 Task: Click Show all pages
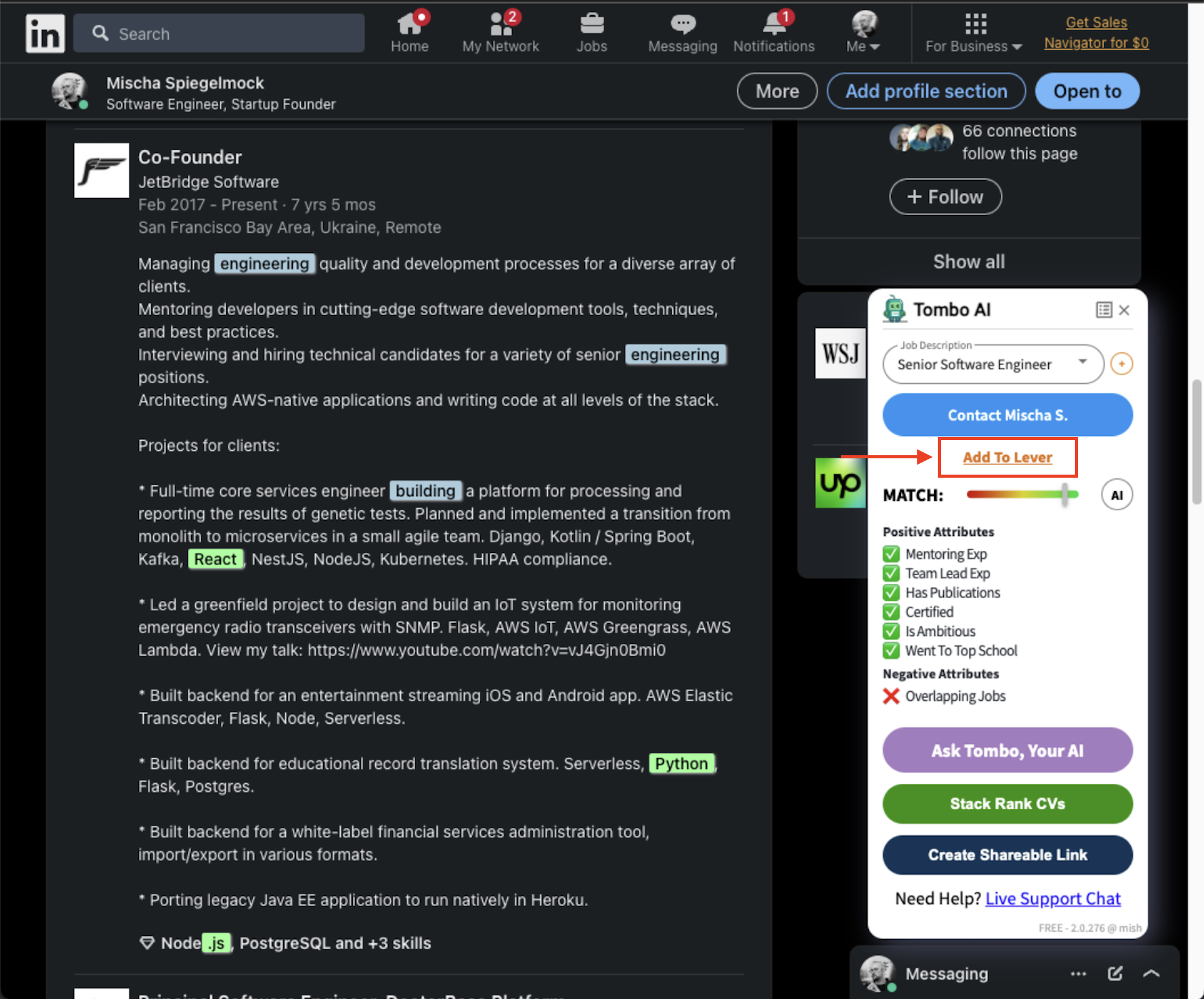pos(969,261)
